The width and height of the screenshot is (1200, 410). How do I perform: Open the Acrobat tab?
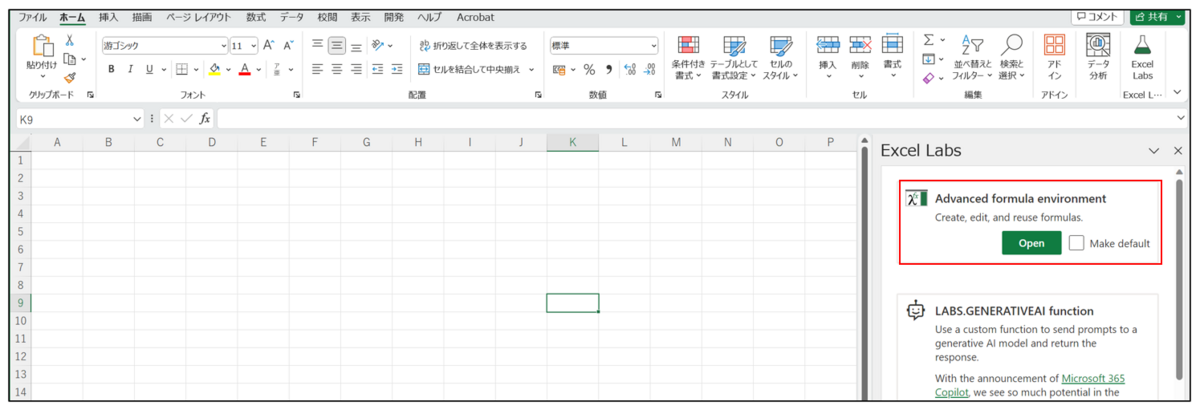tap(475, 17)
